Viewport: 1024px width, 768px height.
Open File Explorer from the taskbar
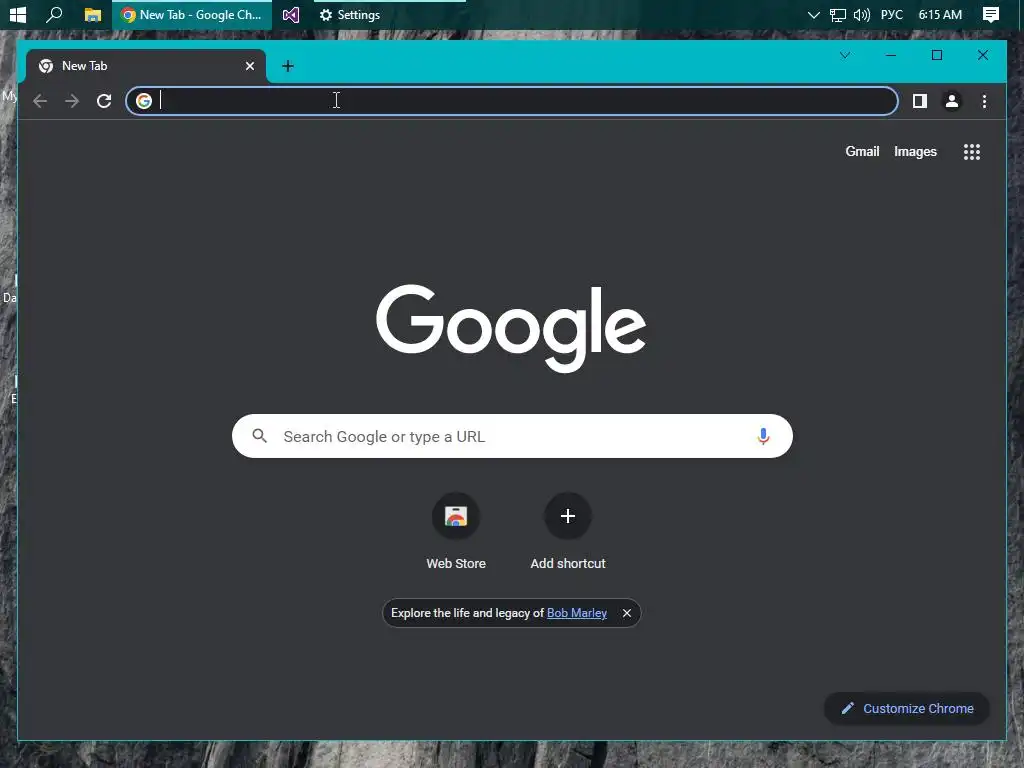(x=93, y=14)
